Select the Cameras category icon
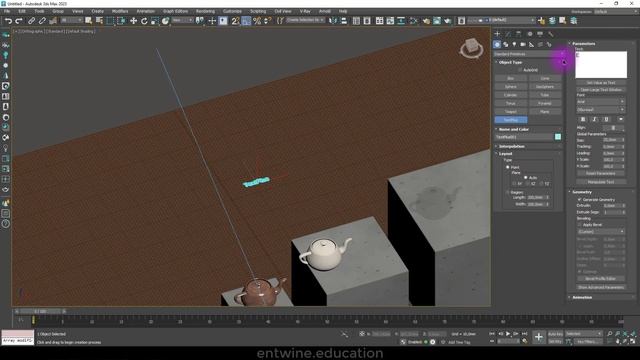The width and height of the screenshot is (640, 360). coord(523,44)
